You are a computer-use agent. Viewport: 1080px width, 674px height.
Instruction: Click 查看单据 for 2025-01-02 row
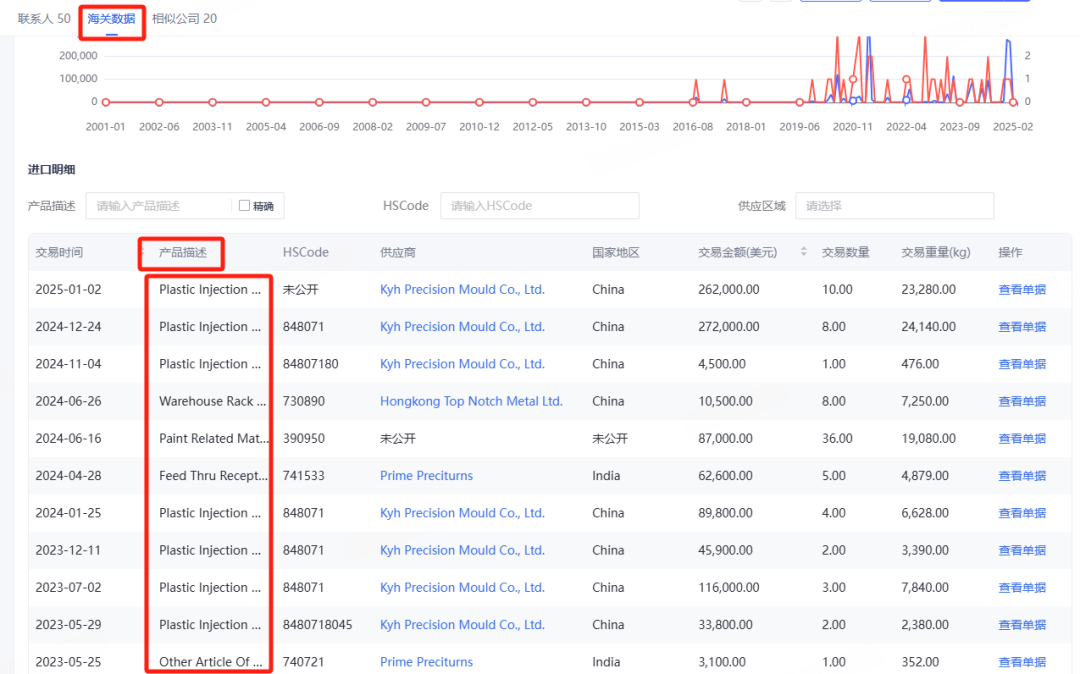point(1022,289)
